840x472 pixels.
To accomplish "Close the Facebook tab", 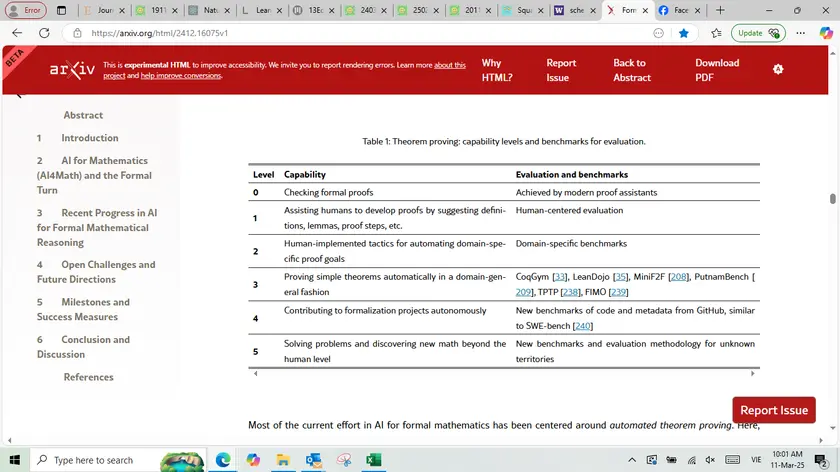I will 697,10.
